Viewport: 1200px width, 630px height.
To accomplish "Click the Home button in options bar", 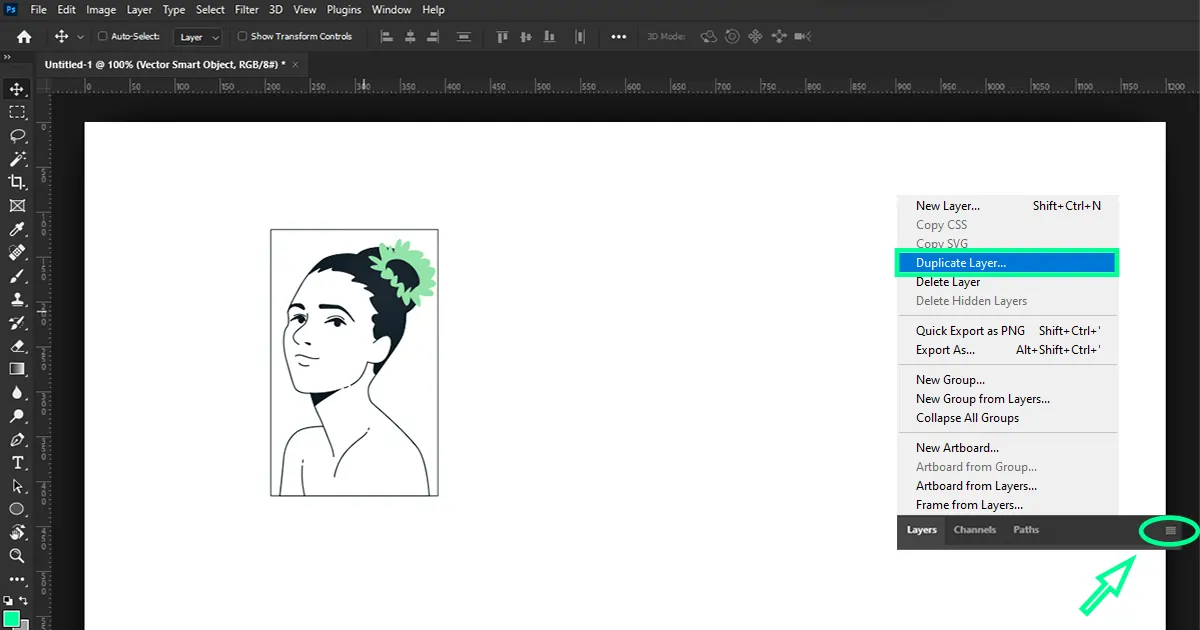I will point(24,37).
